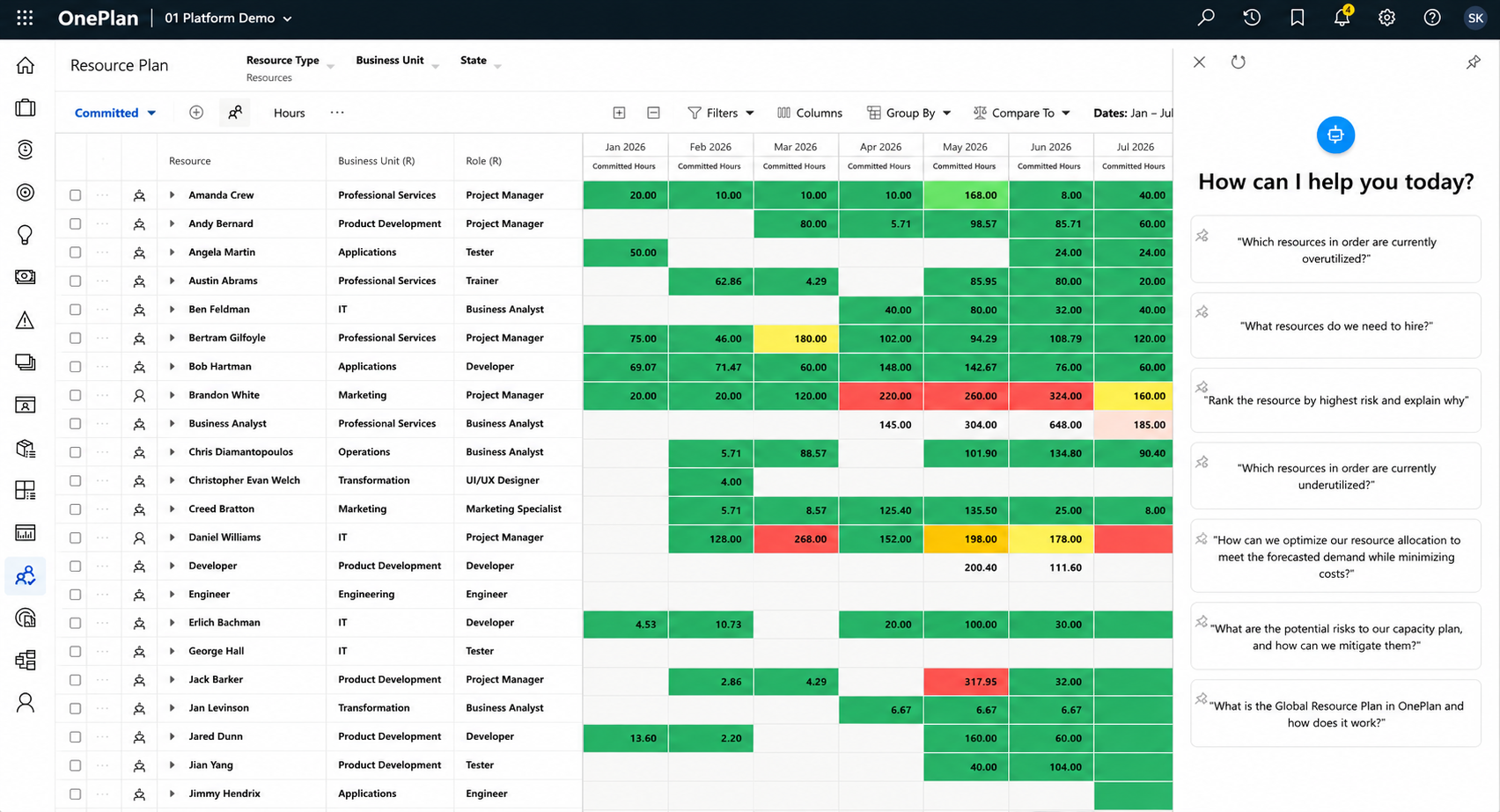Click the Columns button

point(810,113)
